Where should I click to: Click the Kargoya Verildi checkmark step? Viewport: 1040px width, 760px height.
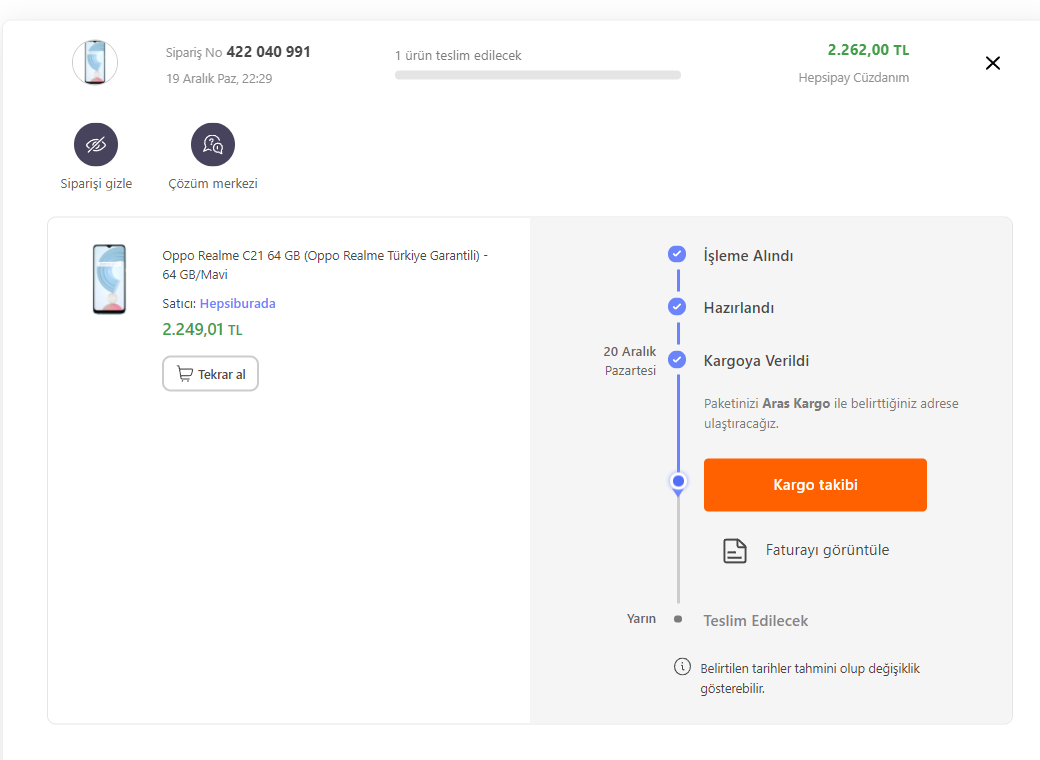tap(677, 360)
